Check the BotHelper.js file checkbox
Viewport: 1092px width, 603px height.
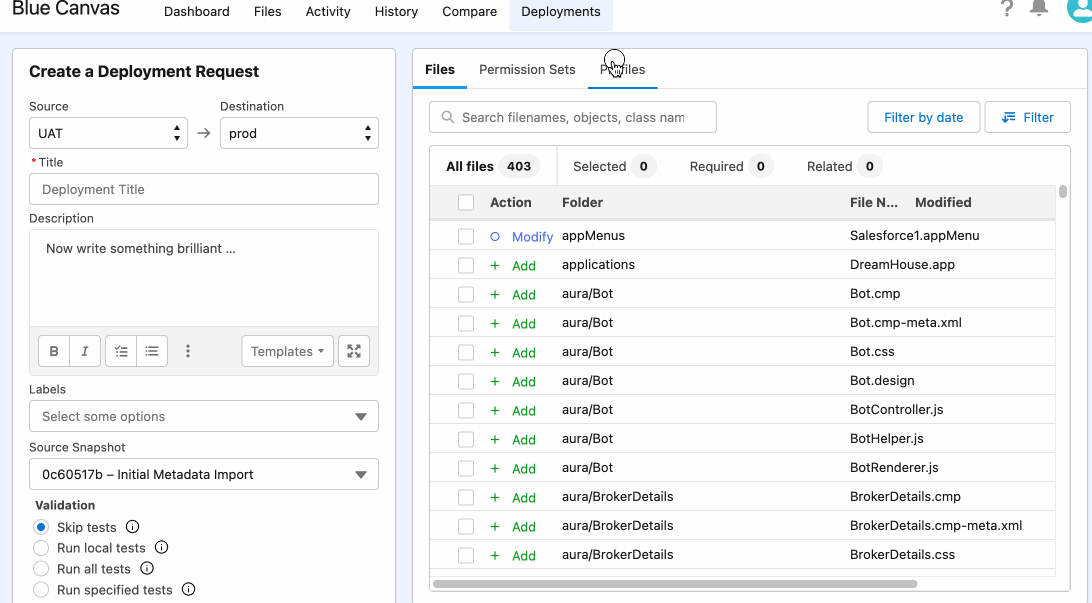coord(466,439)
